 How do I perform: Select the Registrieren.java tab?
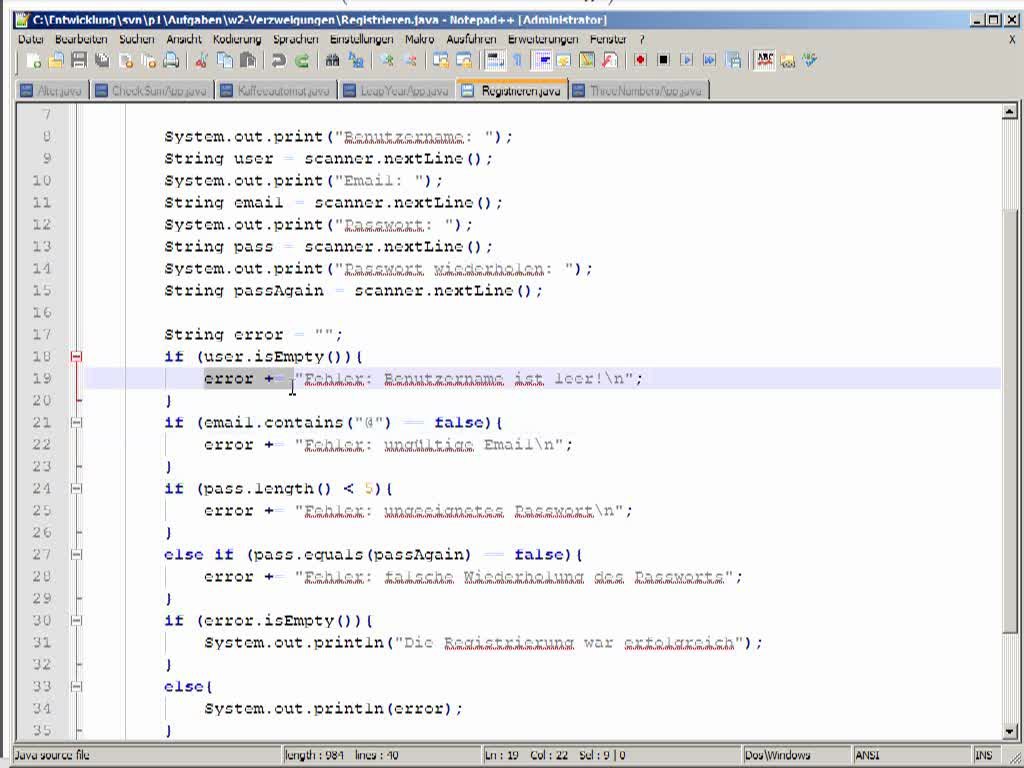point(512,90)
